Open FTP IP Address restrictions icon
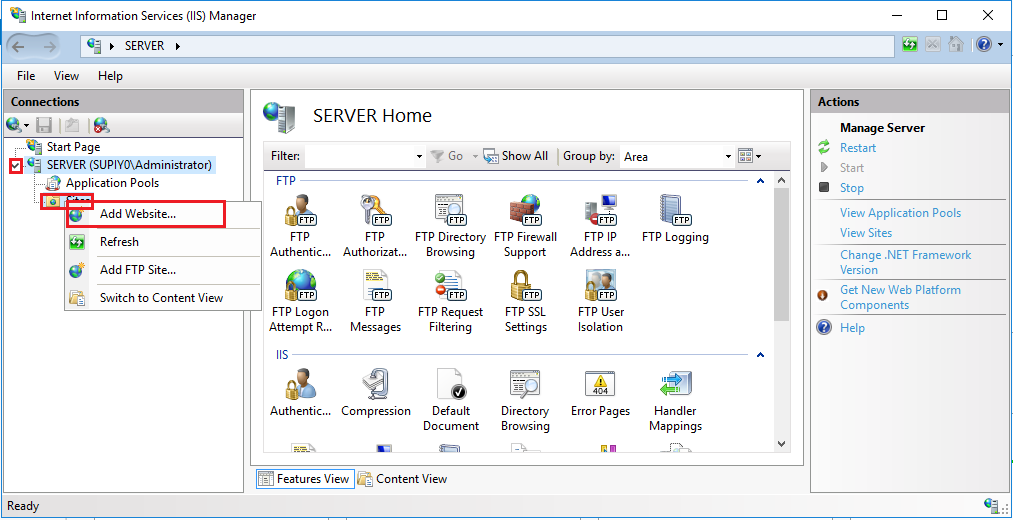This screenshot has width=1013, height=520. click(600, 225)
